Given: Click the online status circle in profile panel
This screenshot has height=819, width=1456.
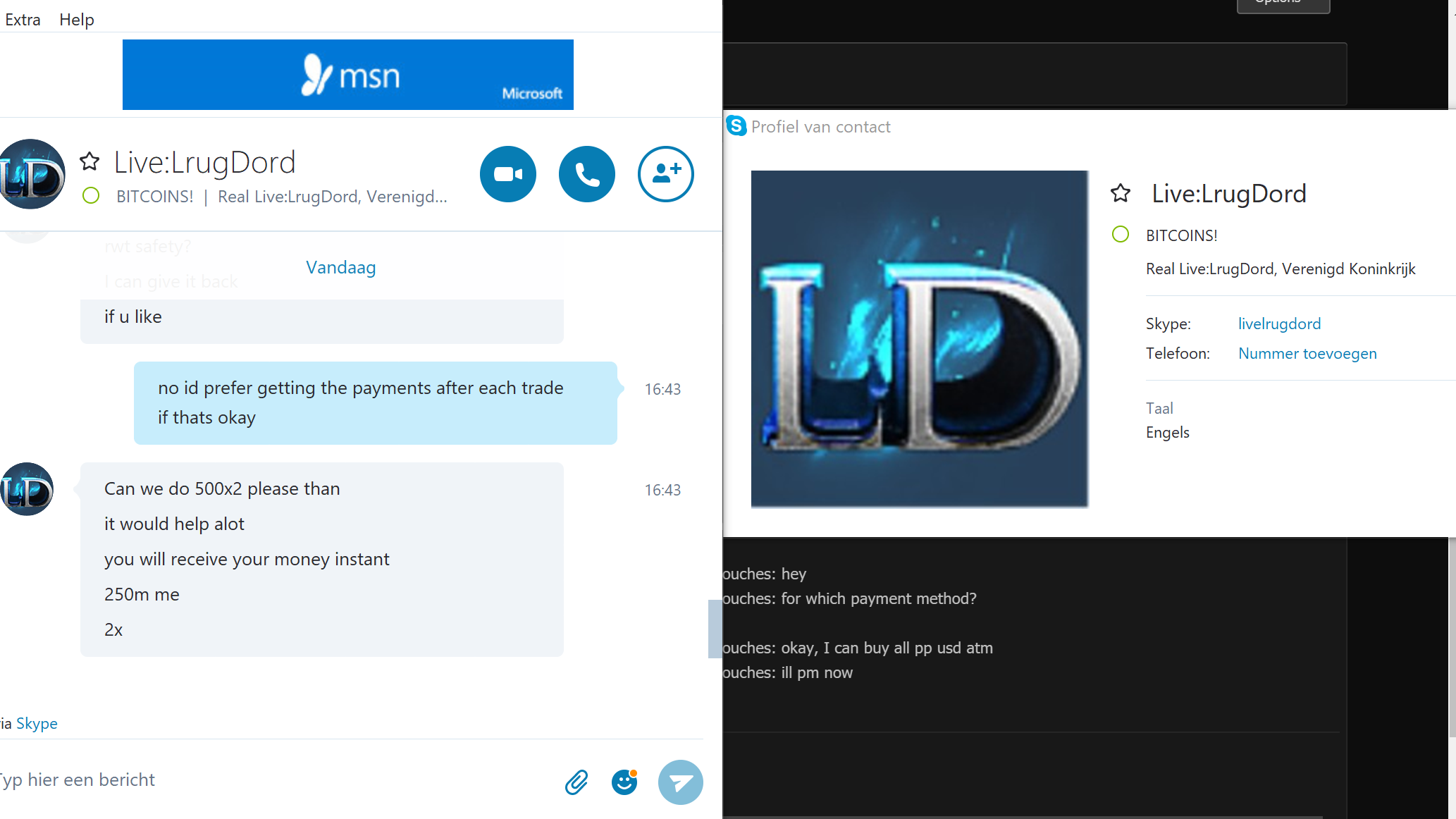Looking at the screenshot, I should pyautogui.click(x=1121, y=235).
